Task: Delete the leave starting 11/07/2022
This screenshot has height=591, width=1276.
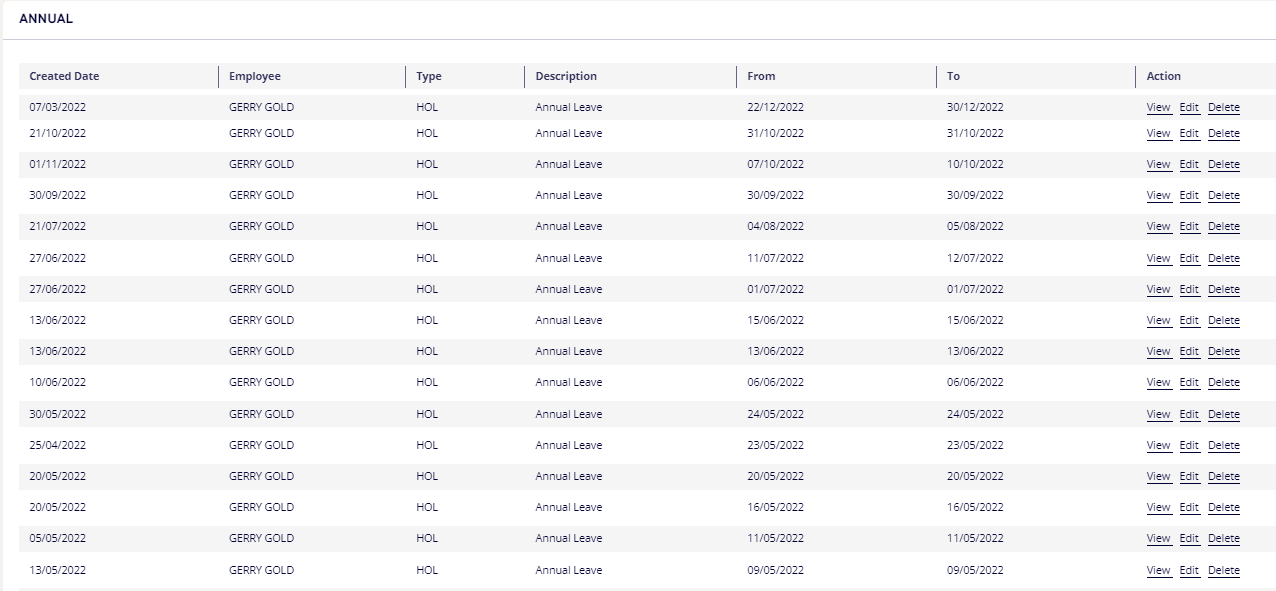Action: point(1223,258)
